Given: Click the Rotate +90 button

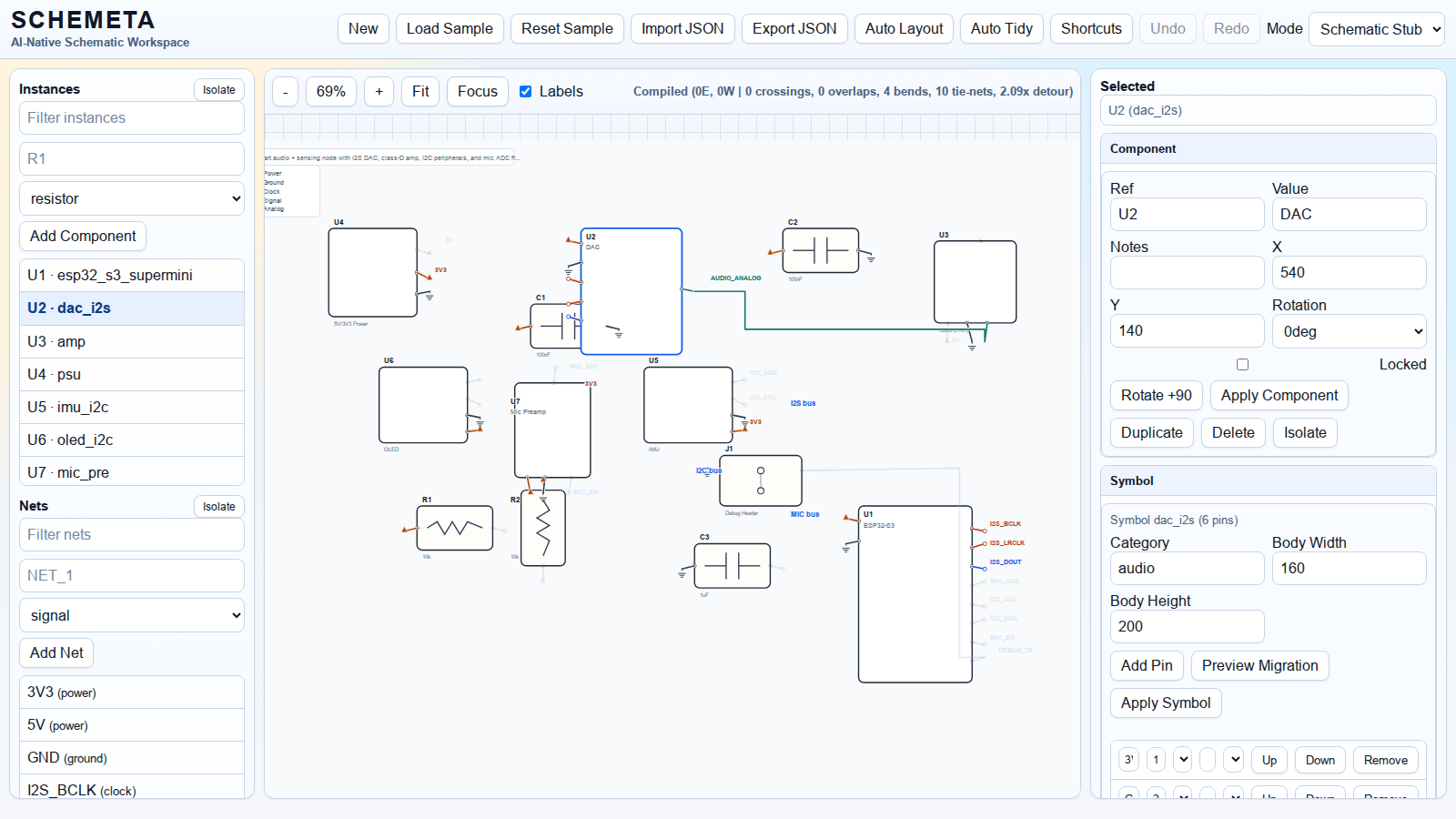Looking at the screenshot, I should point(1156,395).
